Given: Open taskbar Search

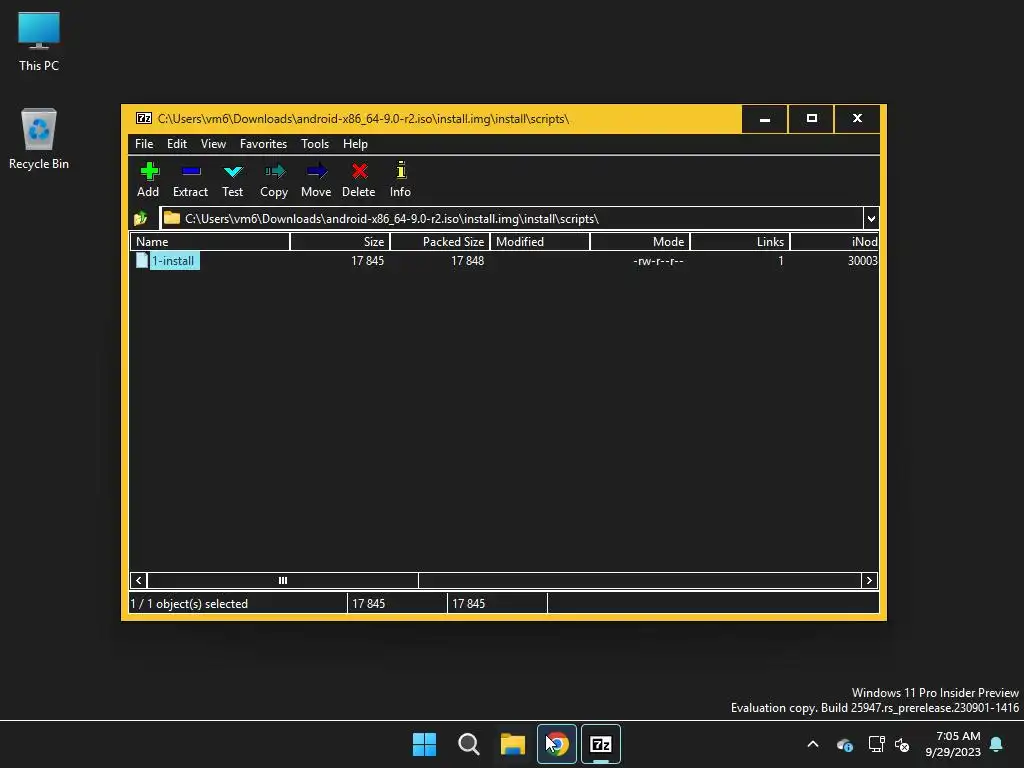Looking at the screenshot, I should [469, 744].
